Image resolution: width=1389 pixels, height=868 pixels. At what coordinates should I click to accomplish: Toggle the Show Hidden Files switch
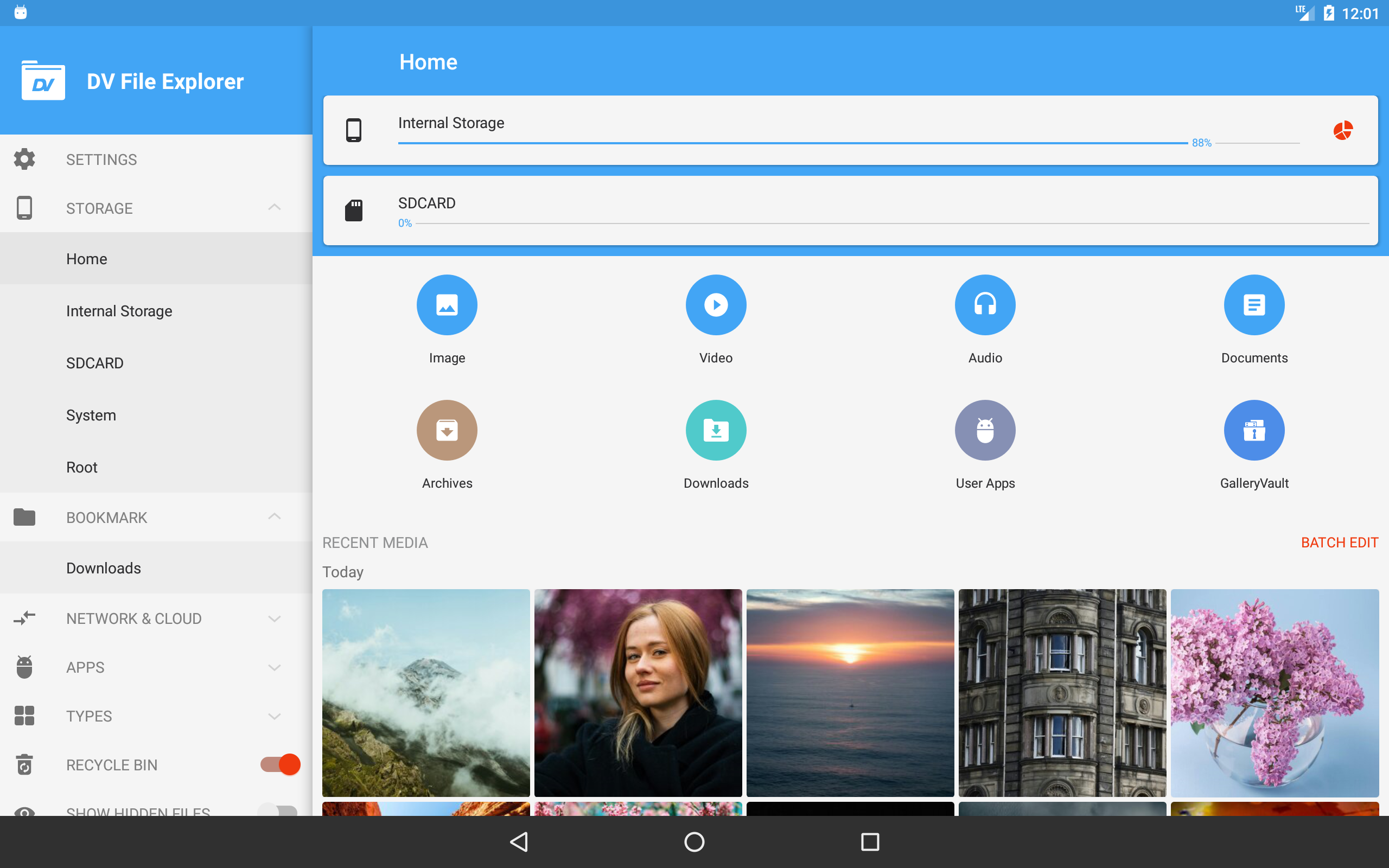[278, 809]
